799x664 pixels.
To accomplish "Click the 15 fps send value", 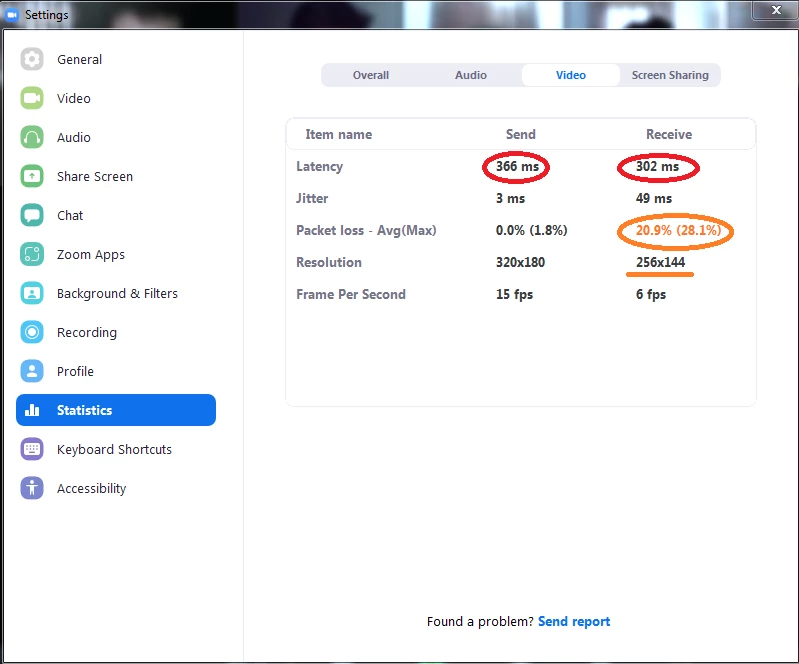I will pyautogui.click(x=514, y=295).
